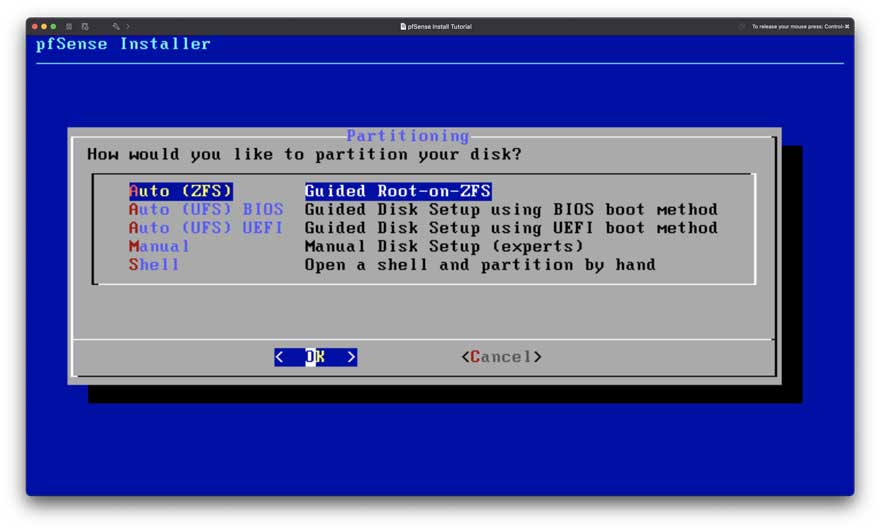Choose the Manual partitioning entry
Viewport: 880px width, 530px height.
tap(159, 246)
